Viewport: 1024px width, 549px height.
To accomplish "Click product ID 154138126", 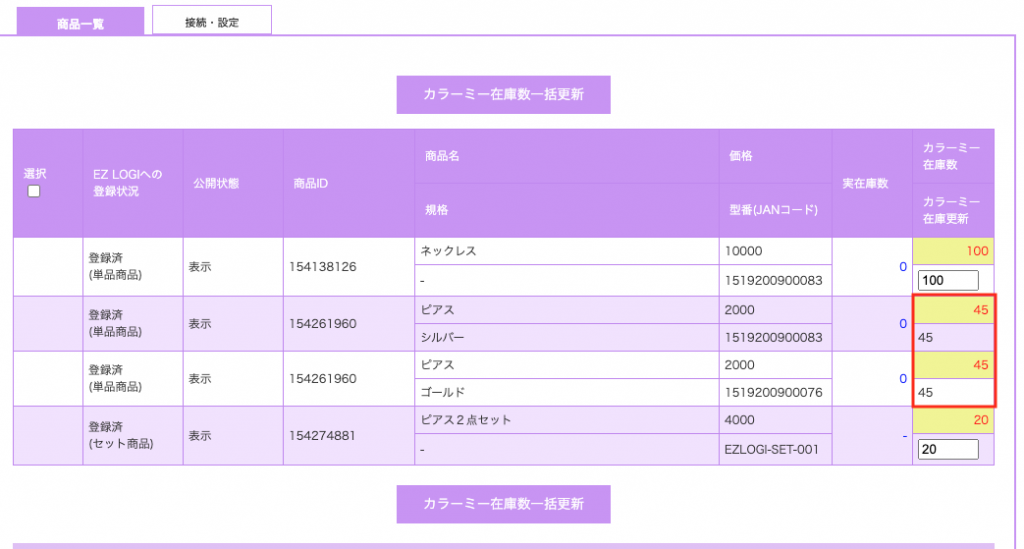I will (x=323, y=267).
